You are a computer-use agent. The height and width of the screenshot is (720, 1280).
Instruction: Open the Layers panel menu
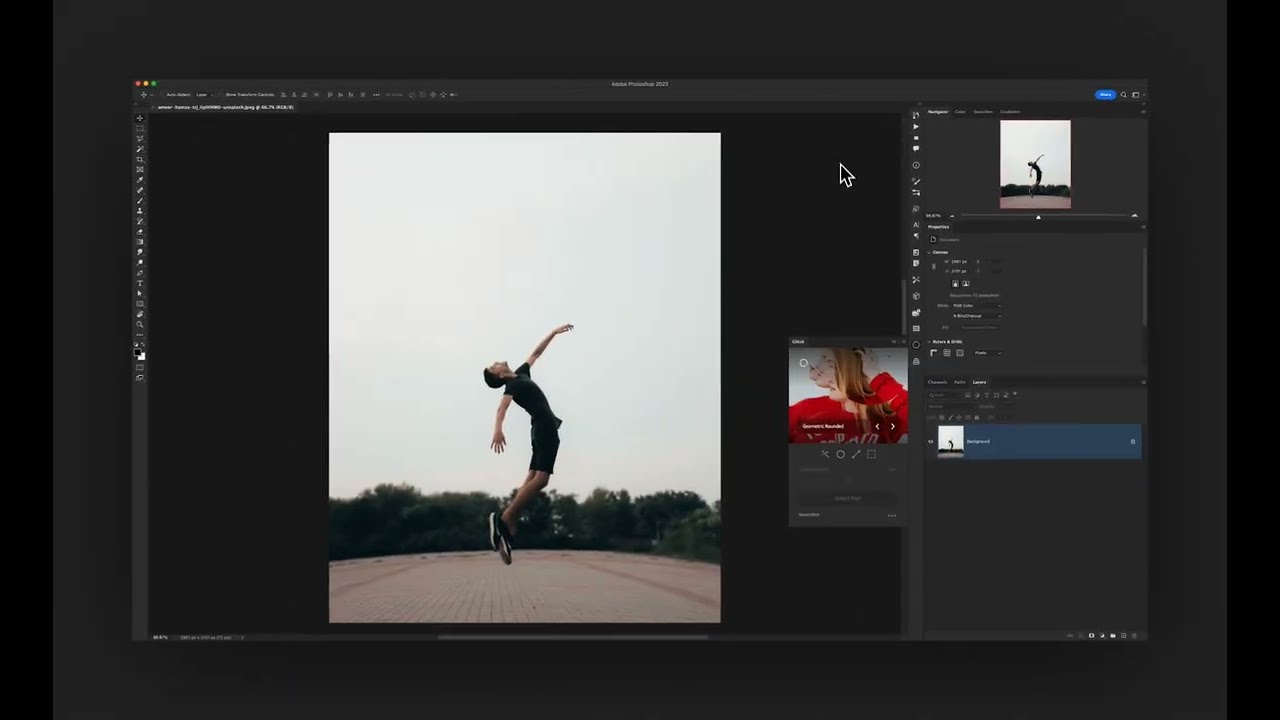pyautogui.click(x=1143, y=382)
